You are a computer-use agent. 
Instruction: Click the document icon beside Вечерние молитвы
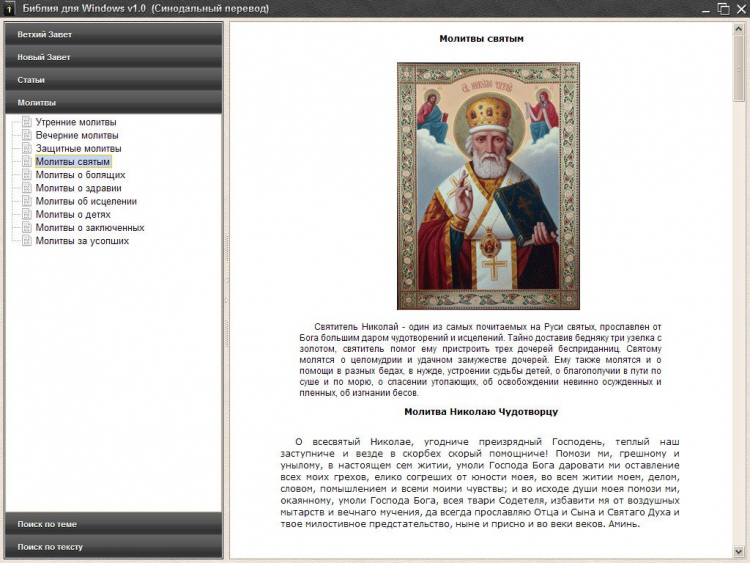tap(27, 135)
